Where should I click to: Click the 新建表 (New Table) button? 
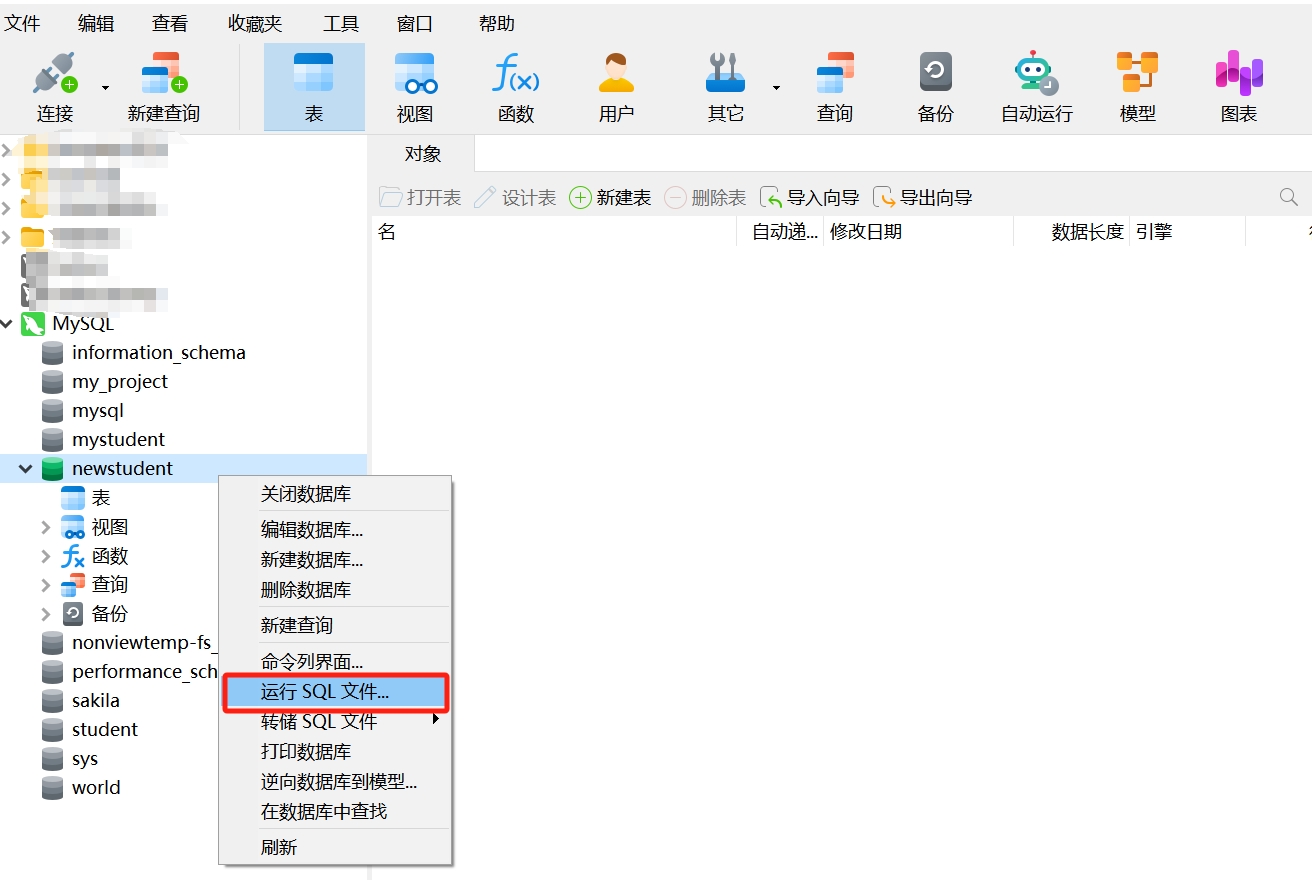click(x=610, y=198)
